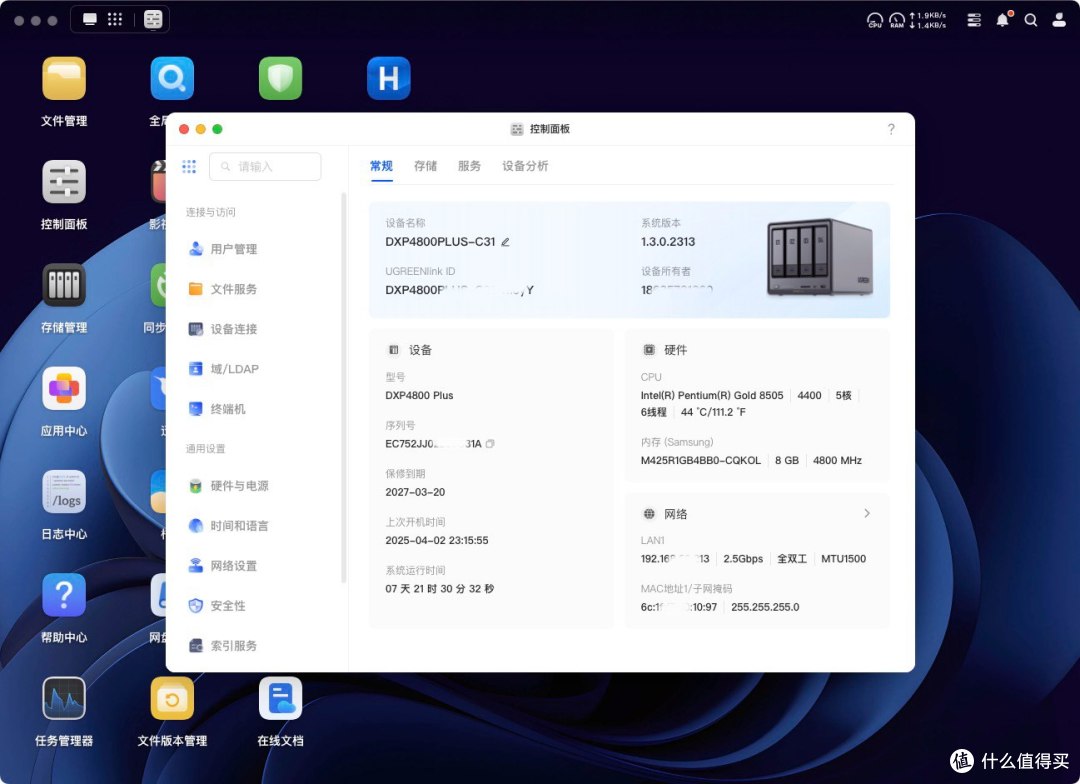The image size is (1080, 784).
Task: Click the NAS device image thumbnail
Action: tap(820, 257)
